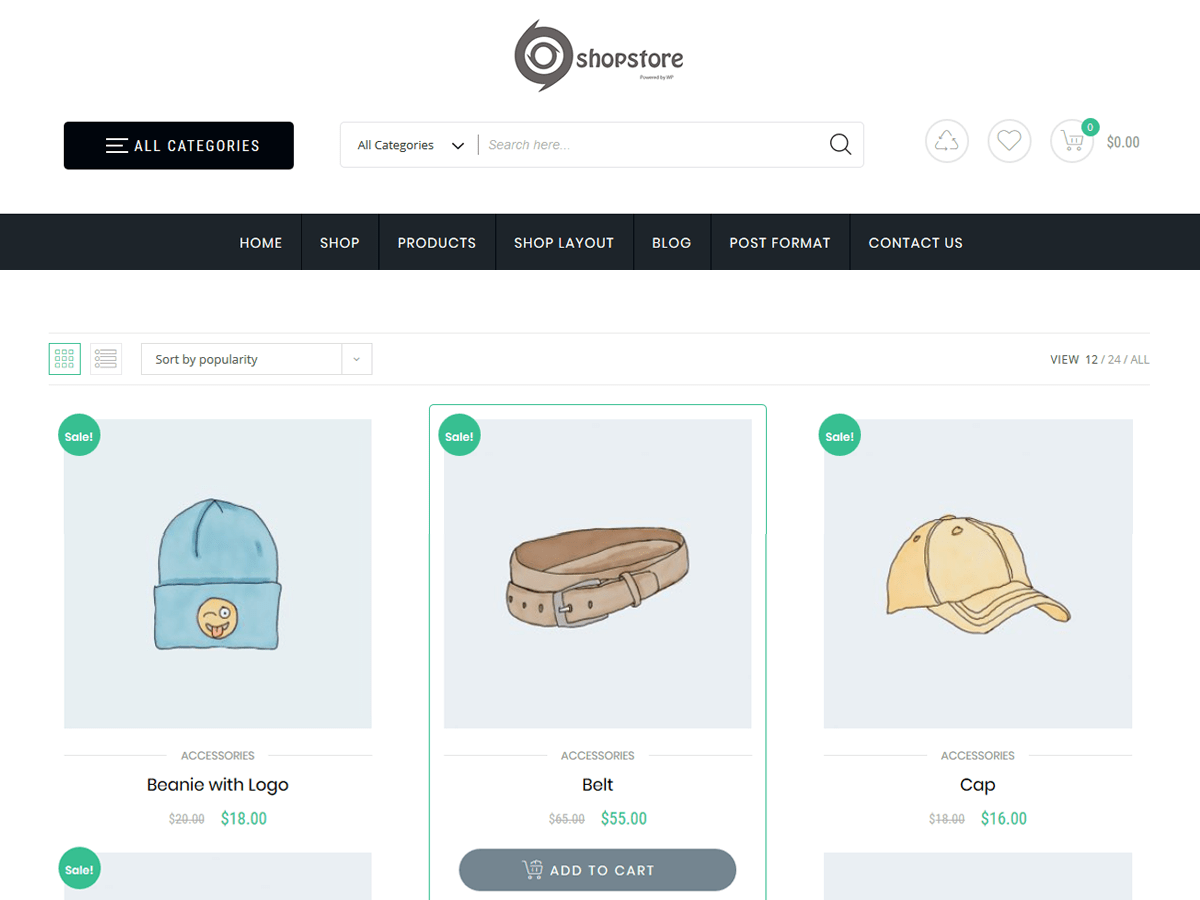Switch to list view layout

105,358
